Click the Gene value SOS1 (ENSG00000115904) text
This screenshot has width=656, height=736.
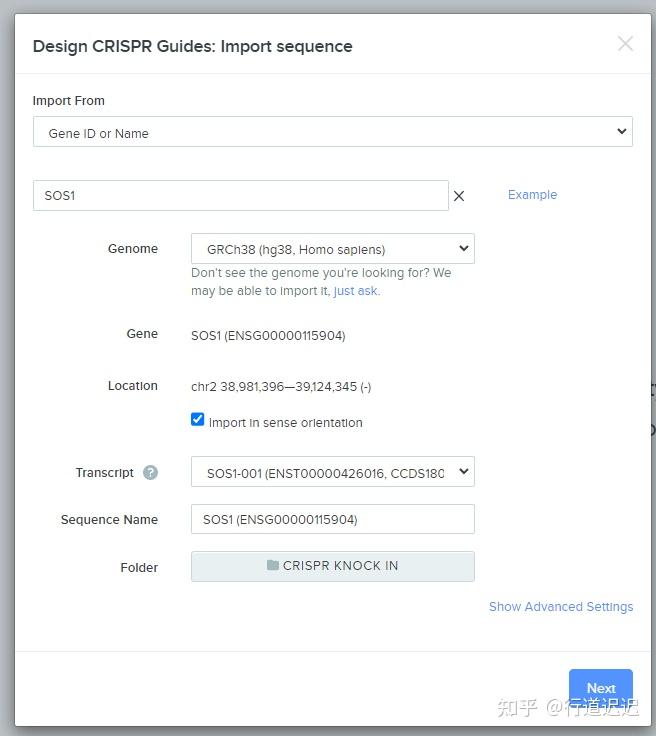[x=268, y=336]
